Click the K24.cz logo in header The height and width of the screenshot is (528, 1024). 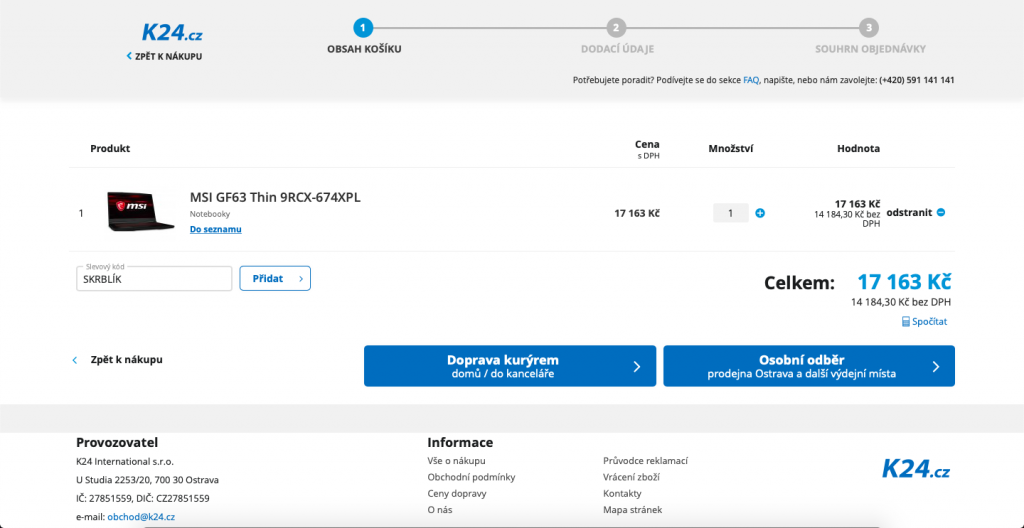point(172,32)
